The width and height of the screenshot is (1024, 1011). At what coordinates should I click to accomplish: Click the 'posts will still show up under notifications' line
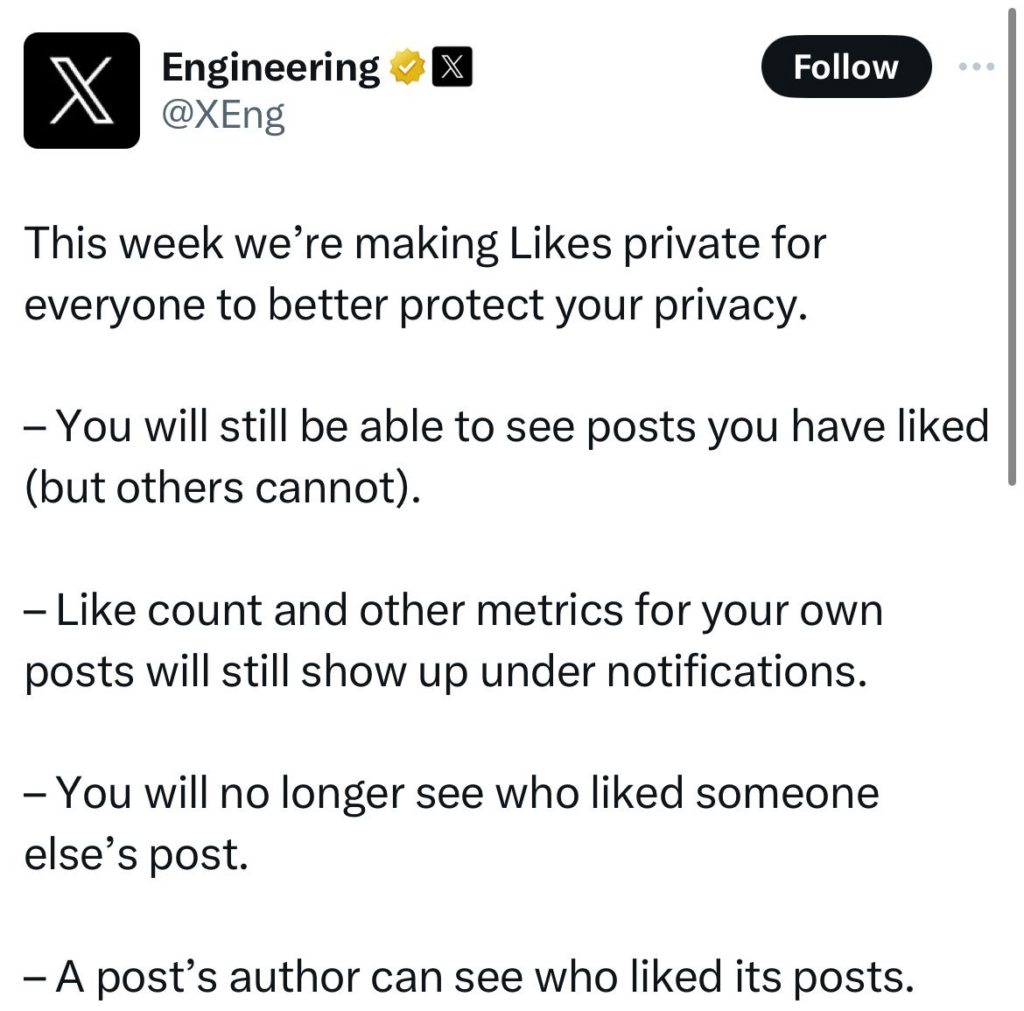[446, 673]
